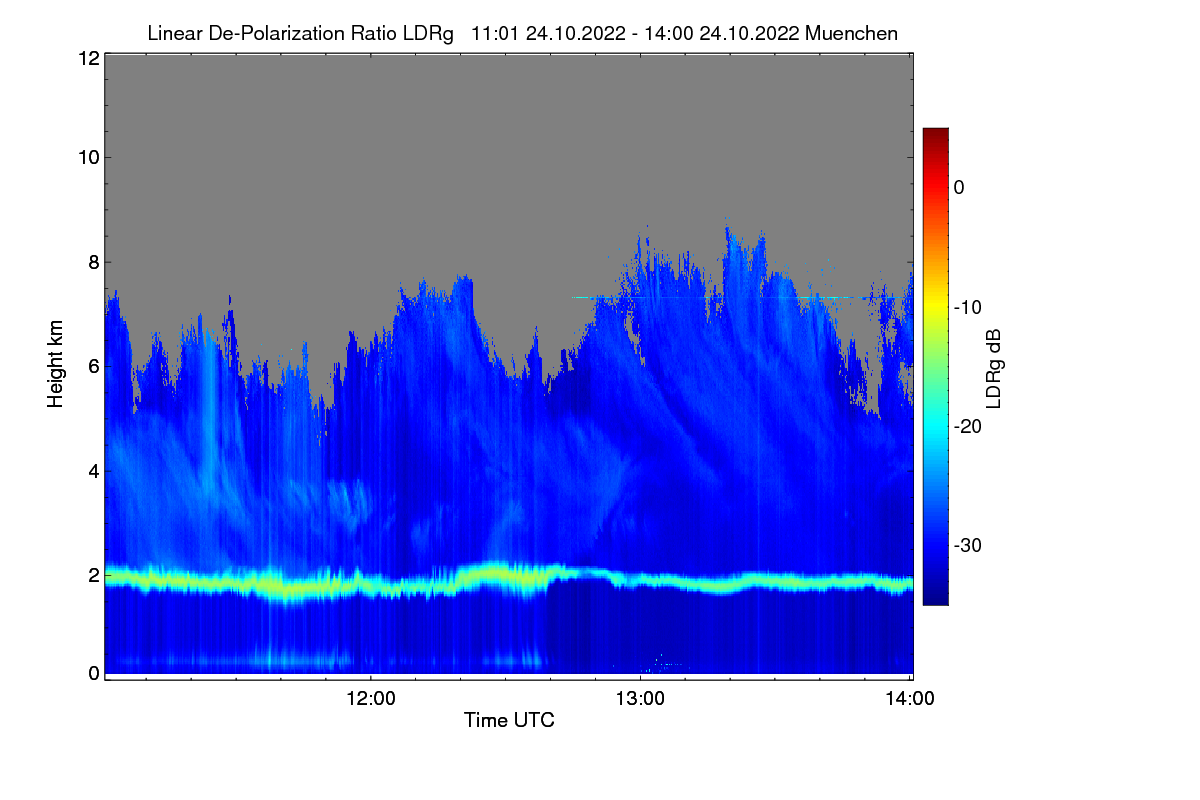
Task: Click the '13:00' time tick label
Action: click(640, 699)
